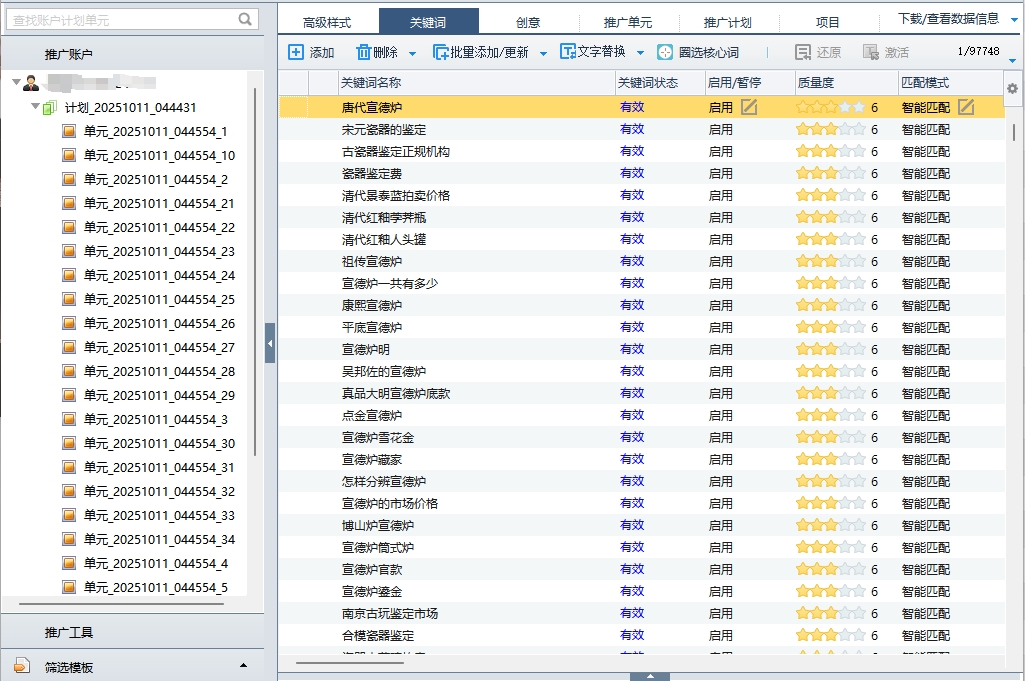Click the blue plus Add keyword icon
Image resolution: width=1025 pixels, height=681 pixels.
point(296,52)
